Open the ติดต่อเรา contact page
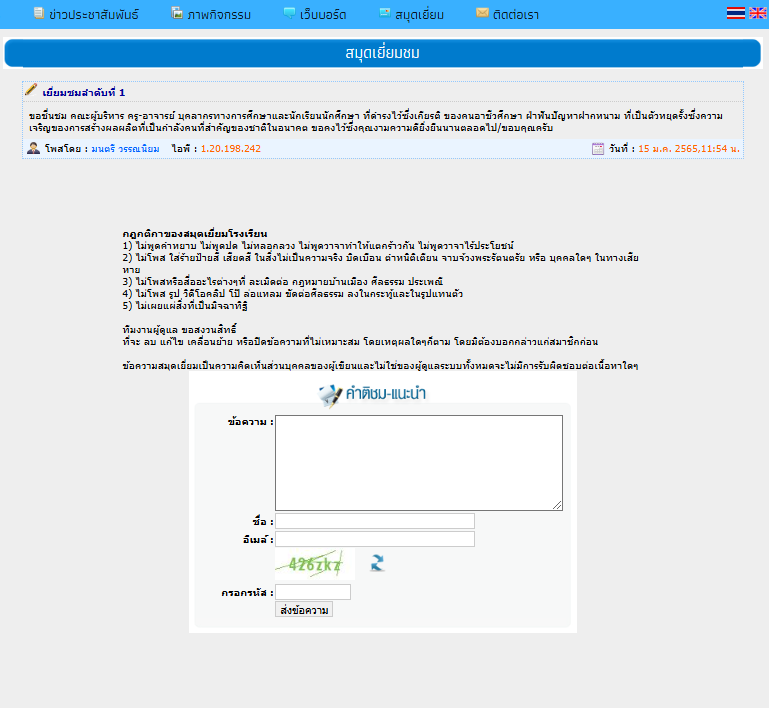Image resolution: width=769 pixels, height=708 pixels. (x=515, y=15)
